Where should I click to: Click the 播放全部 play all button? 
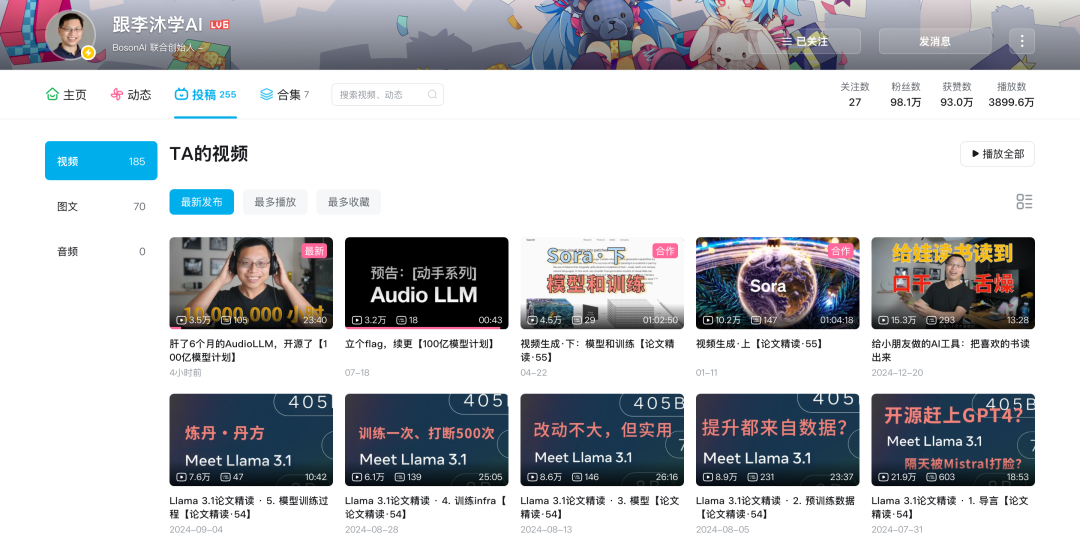tap(997, 154)
